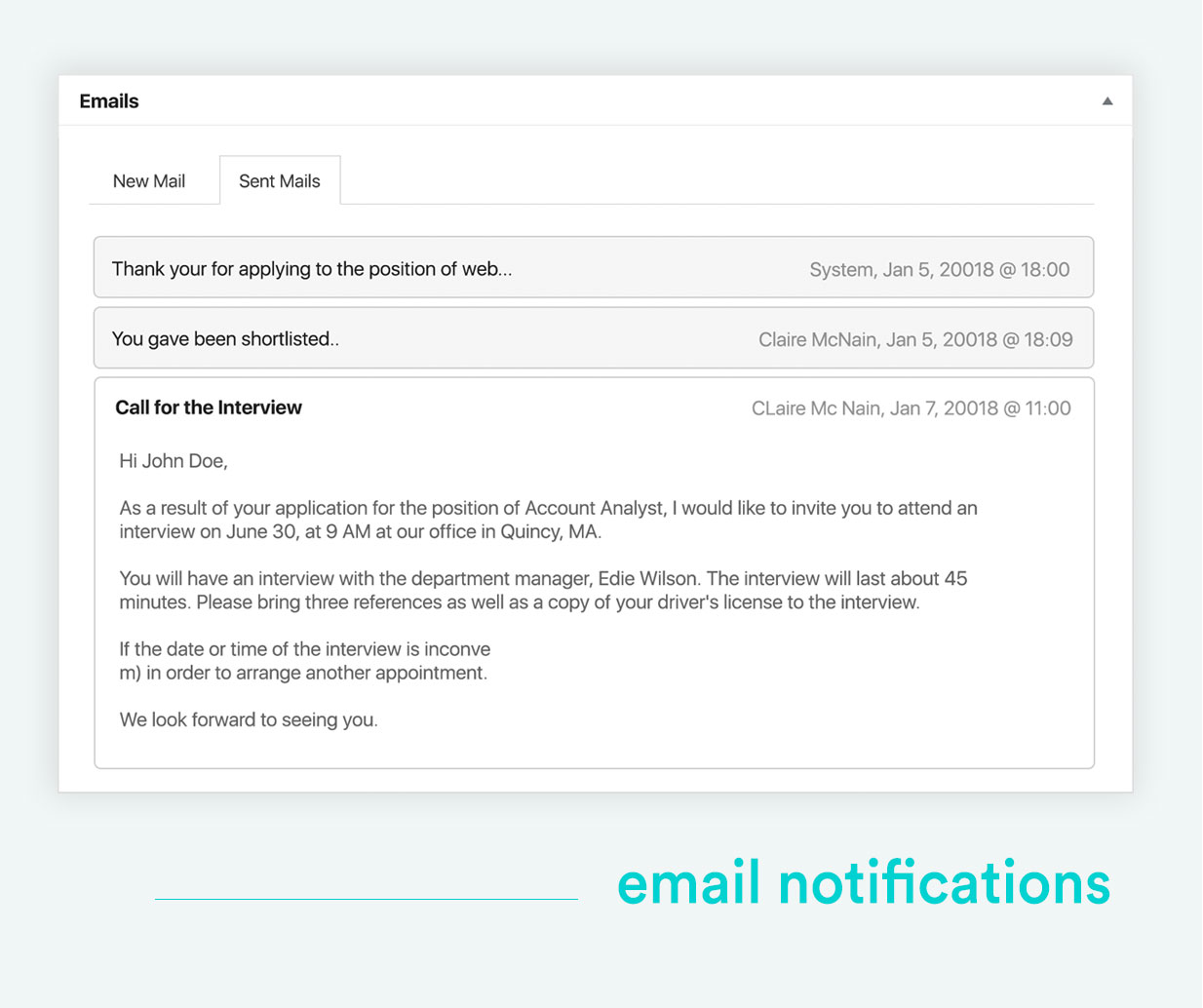Click the line mentioning Account Analyst position

tap(548, 508)
